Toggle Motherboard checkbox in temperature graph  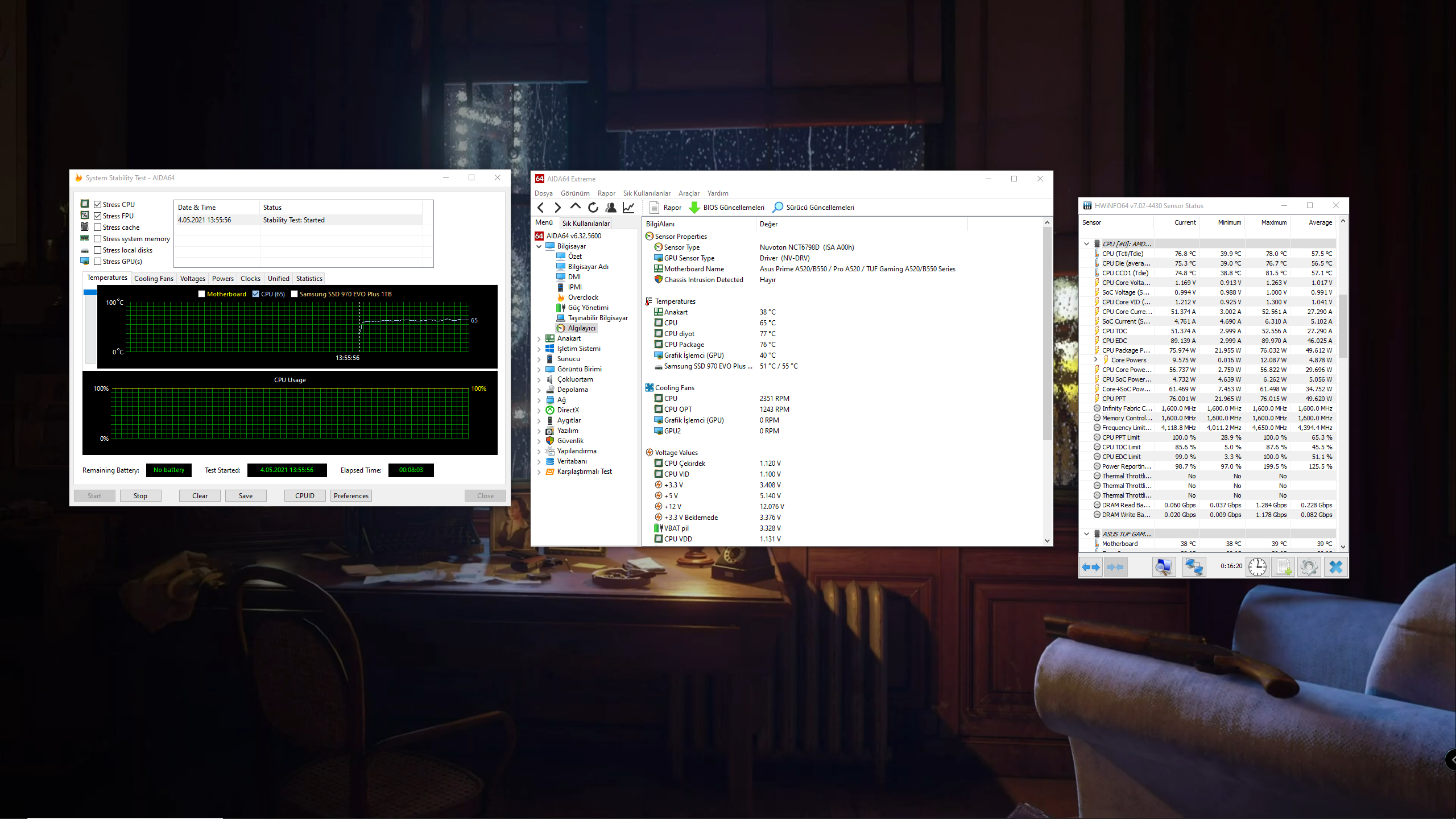click(x=201, y=294)
